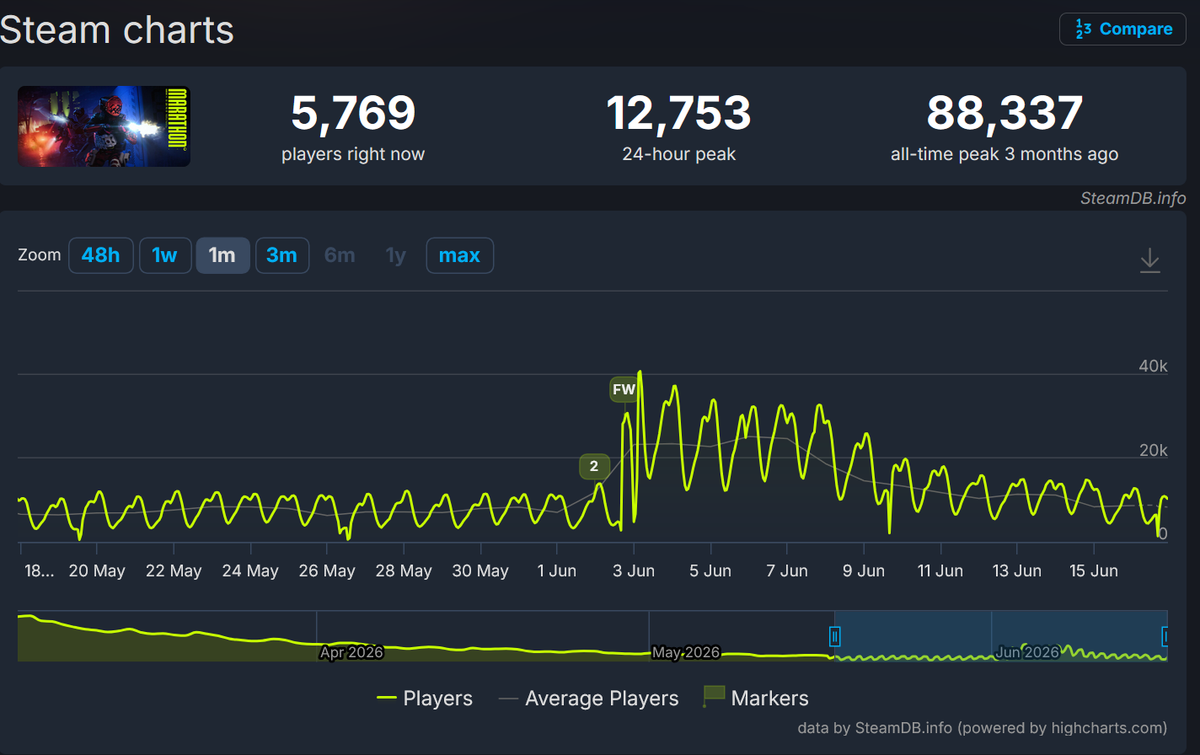Image resolution: width=1200 pixels, height=755 pixels.
Task: Open the chart download menu icon
Action: pos(1150,260)
